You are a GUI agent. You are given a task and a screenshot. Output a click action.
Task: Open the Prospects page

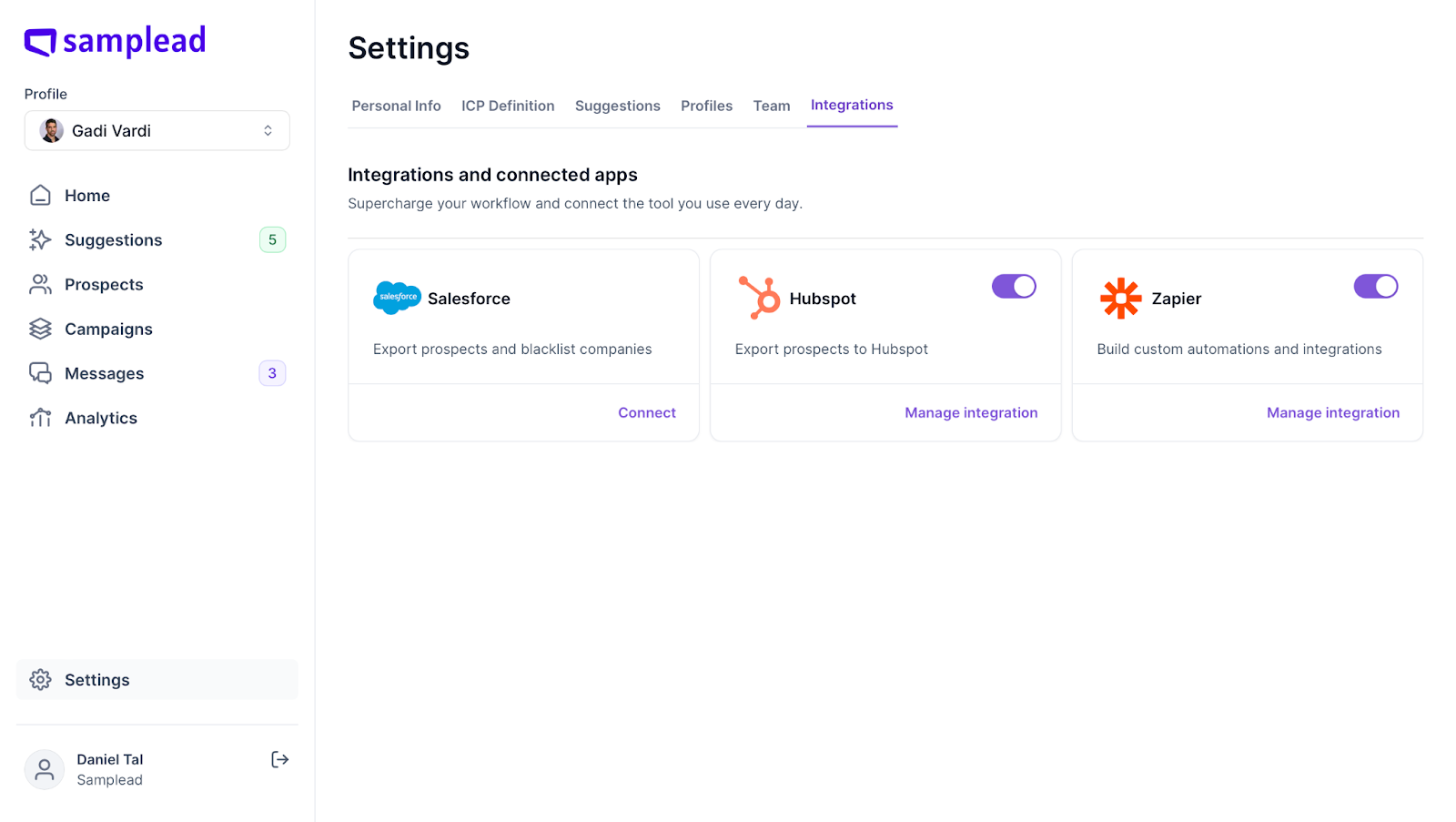(157, 284)
